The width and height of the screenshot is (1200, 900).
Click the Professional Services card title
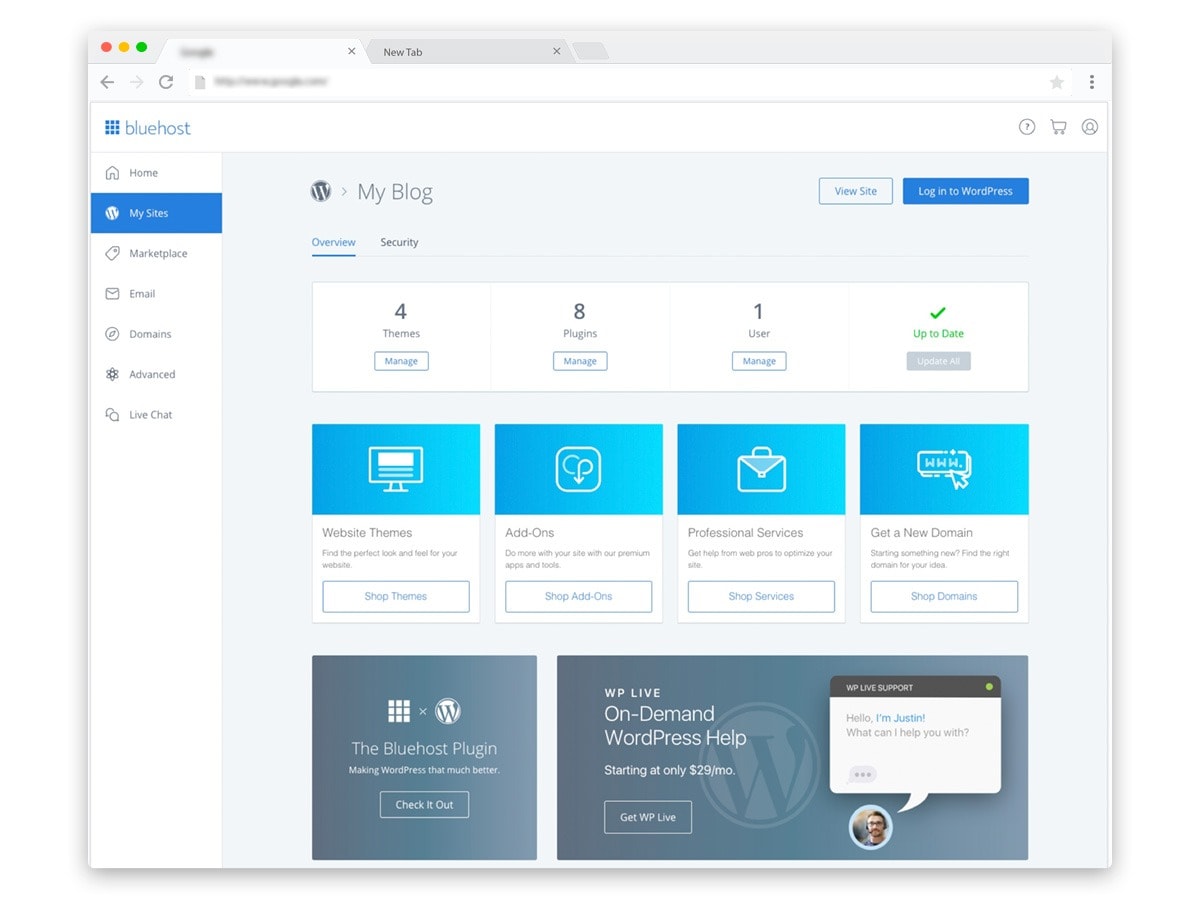point(745,533)
